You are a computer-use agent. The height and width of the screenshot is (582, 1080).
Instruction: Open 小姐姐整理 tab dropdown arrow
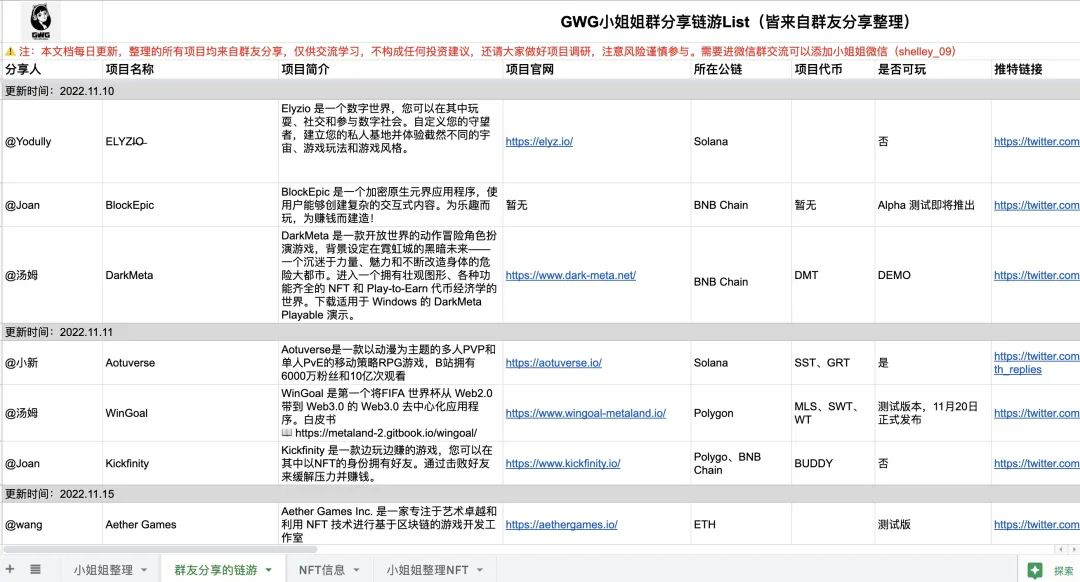pos(144,570)
